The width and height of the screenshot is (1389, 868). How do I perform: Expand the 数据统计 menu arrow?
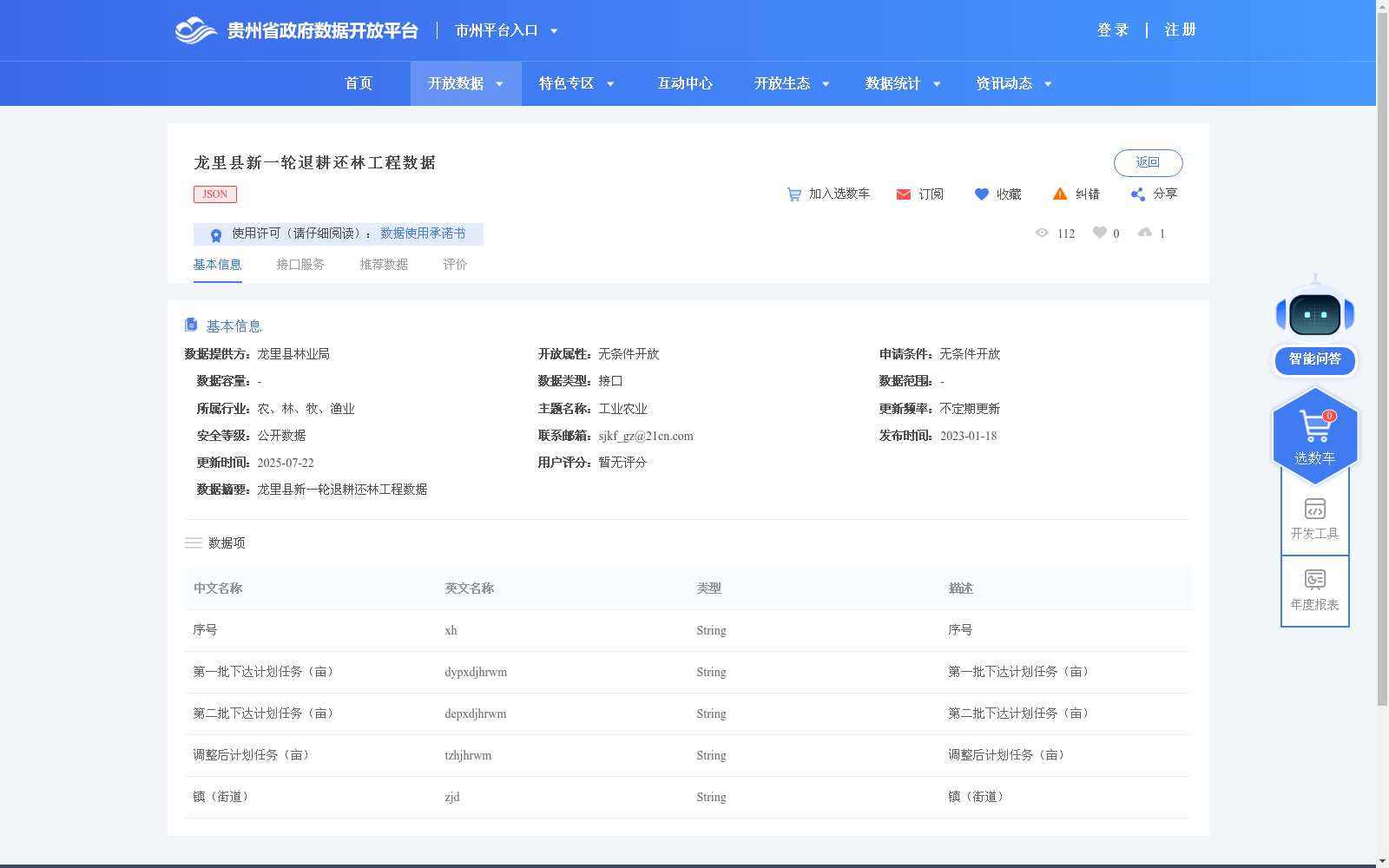(937, 84)
